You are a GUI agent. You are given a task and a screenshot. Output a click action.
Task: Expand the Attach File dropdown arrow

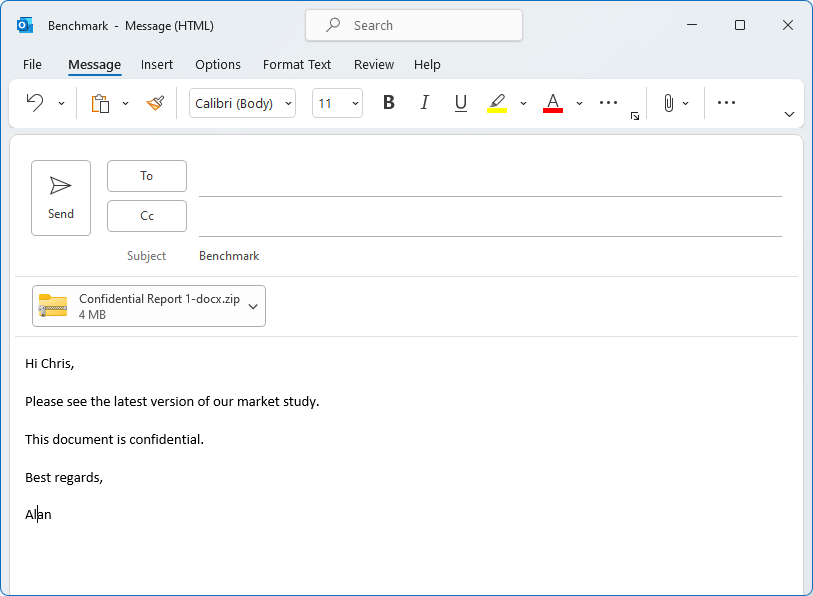coord(685,103)
